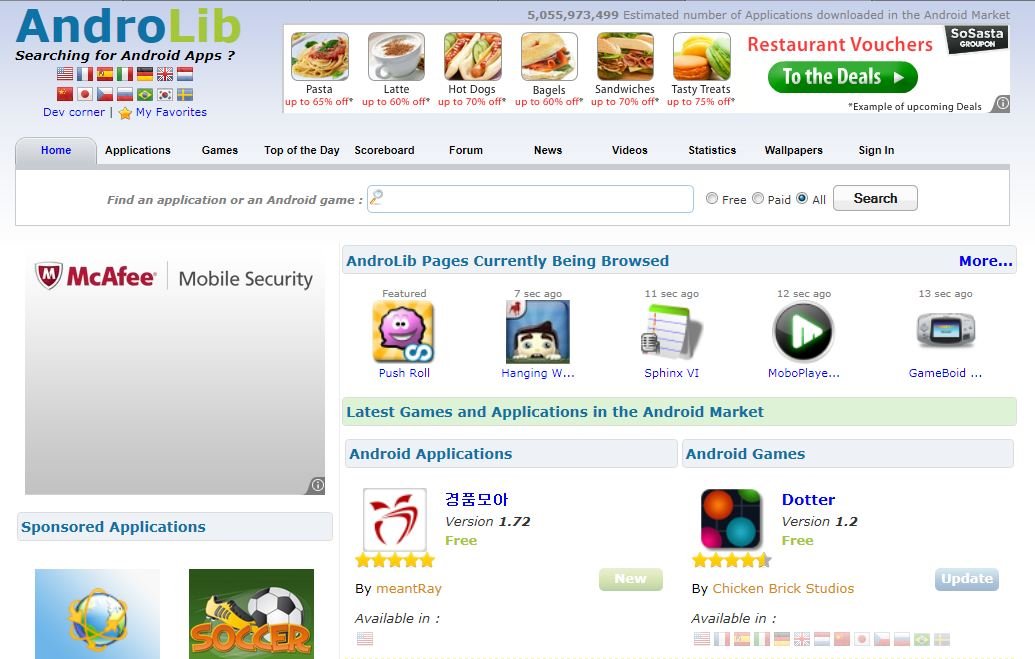This screenshot has height=659, width=1035.
Task: Focus the application search input field
Action: tap(530, 199)
